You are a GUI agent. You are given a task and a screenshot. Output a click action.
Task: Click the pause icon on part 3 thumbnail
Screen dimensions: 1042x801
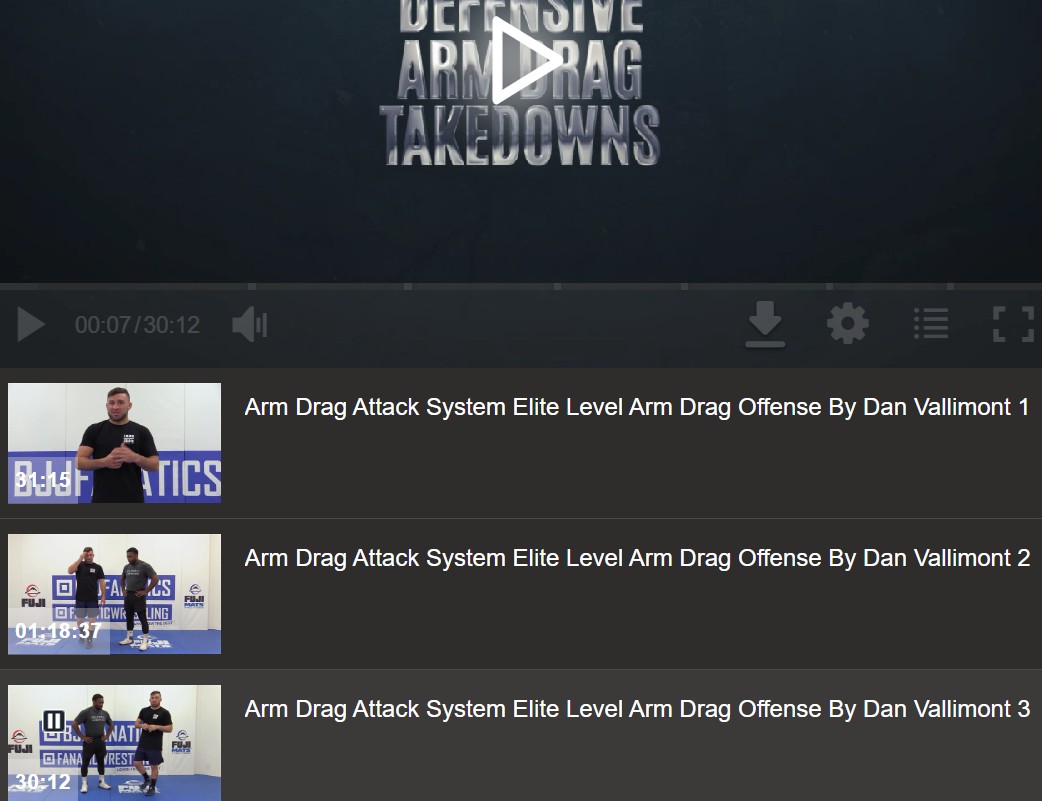coord(54,721)
